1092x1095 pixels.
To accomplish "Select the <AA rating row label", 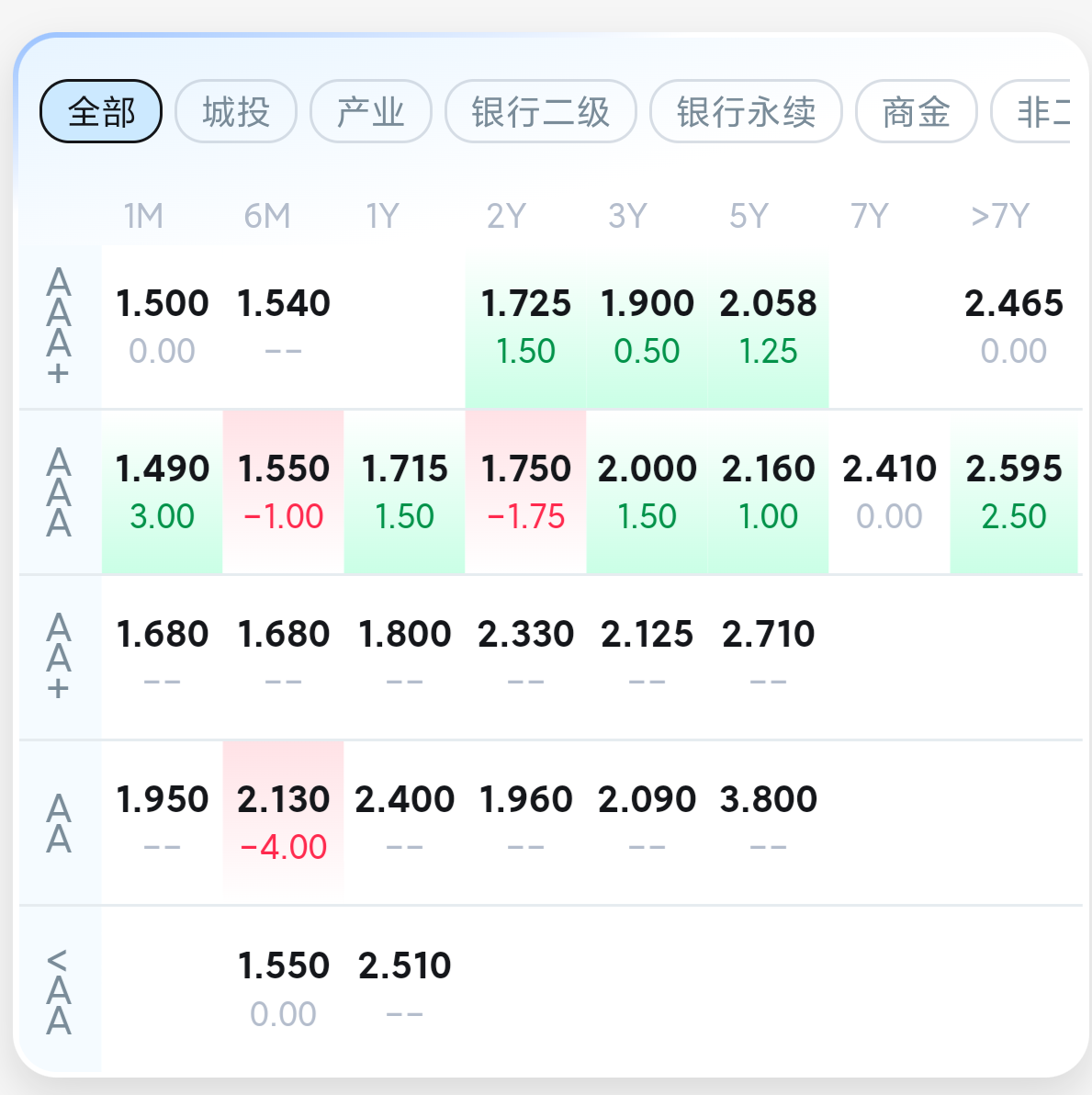I will tap(59, 990).
